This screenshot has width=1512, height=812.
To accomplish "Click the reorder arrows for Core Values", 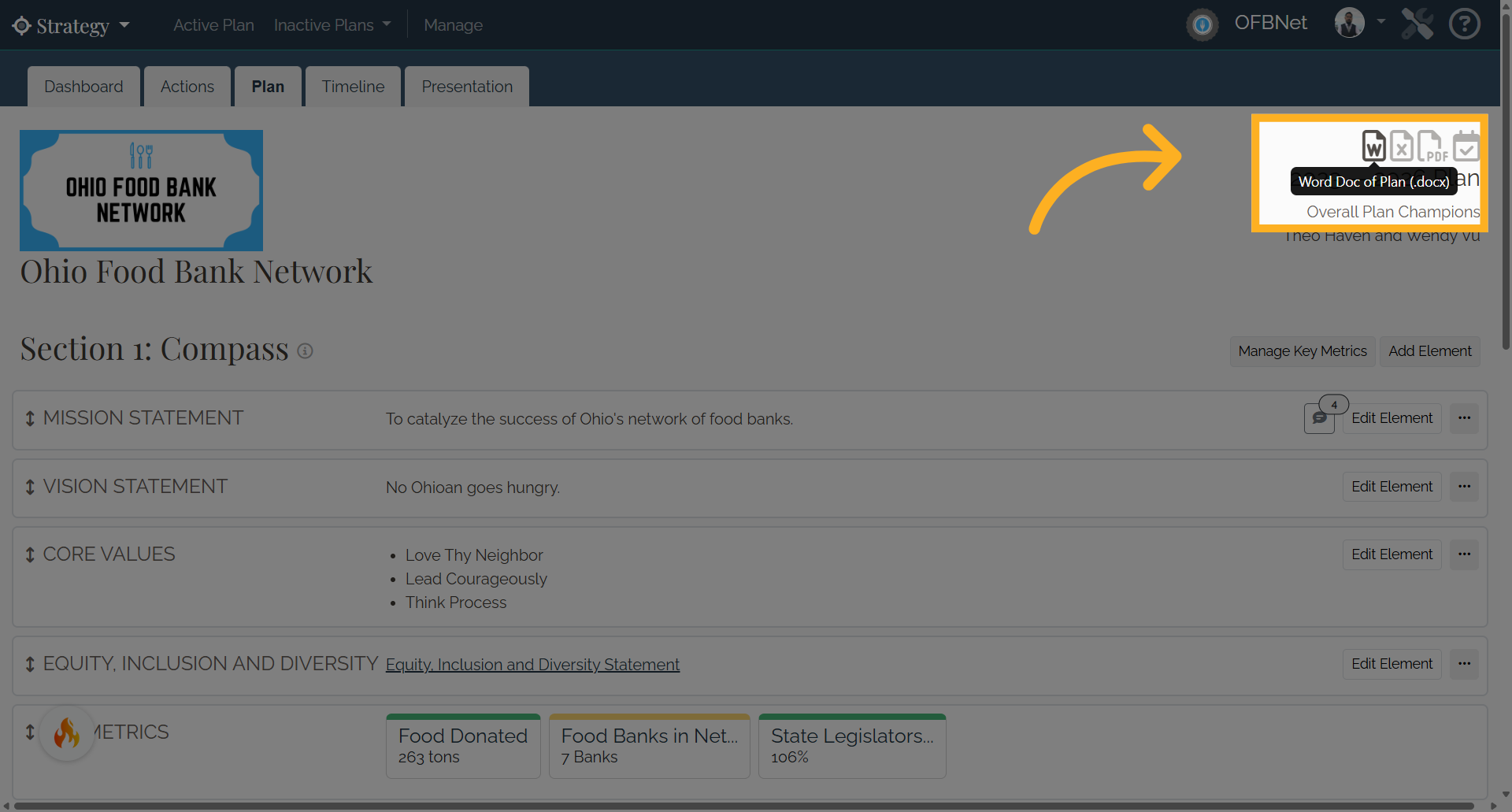I will (30, 554).
